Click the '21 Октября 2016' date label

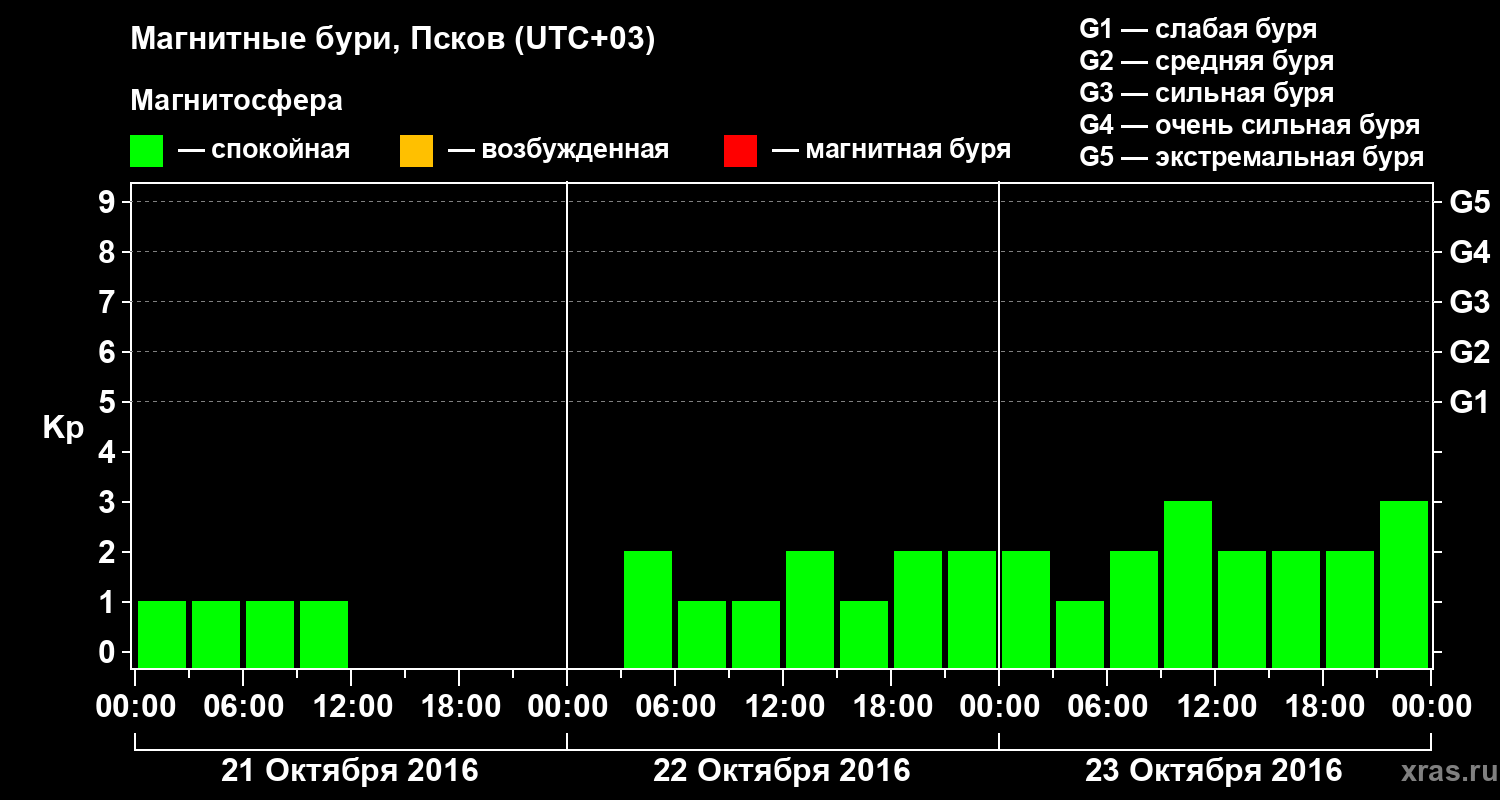pos(350,771)
